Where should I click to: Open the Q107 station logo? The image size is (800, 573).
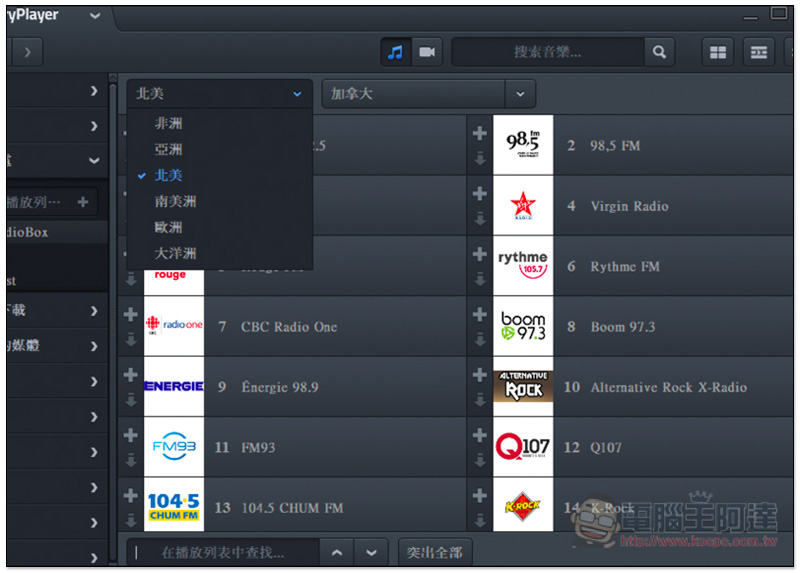coord(523,446)
